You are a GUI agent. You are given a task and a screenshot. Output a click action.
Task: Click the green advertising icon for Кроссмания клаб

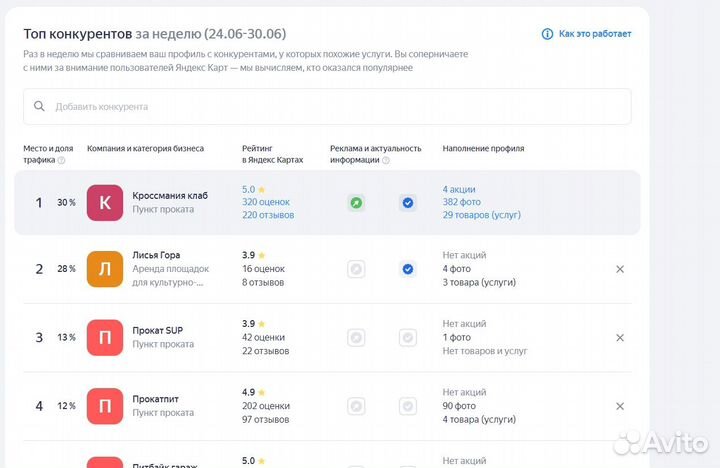click(356, 203)
